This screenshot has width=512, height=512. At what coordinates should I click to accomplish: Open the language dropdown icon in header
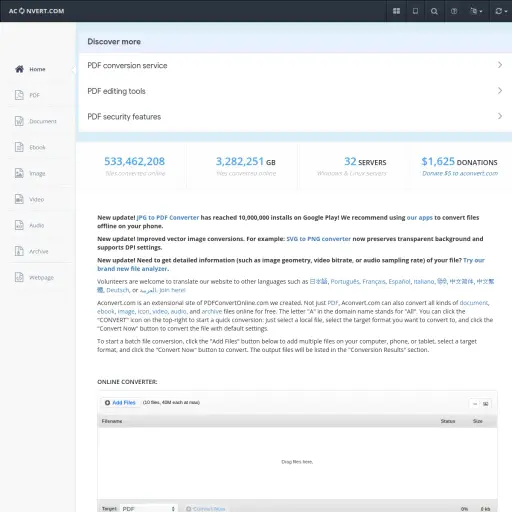coord(476,11)
